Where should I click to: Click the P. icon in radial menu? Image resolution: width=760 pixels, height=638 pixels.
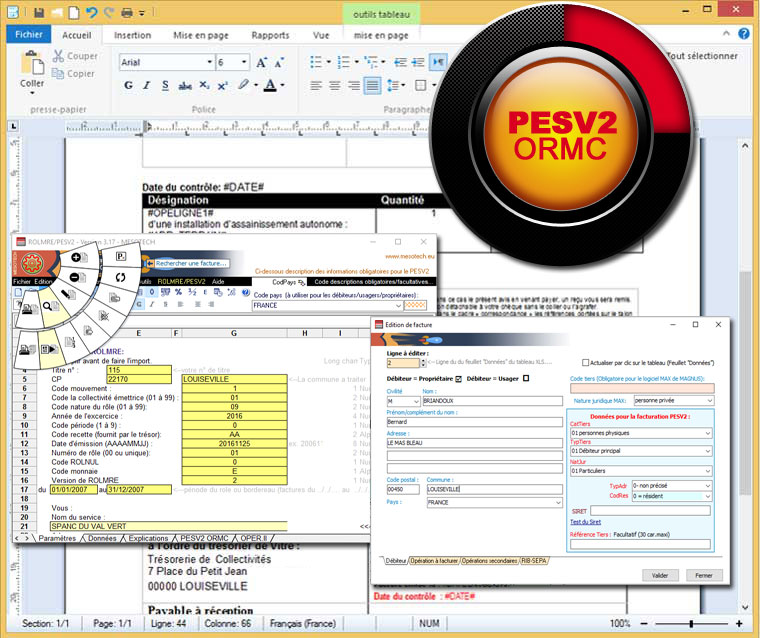(121, 255)
